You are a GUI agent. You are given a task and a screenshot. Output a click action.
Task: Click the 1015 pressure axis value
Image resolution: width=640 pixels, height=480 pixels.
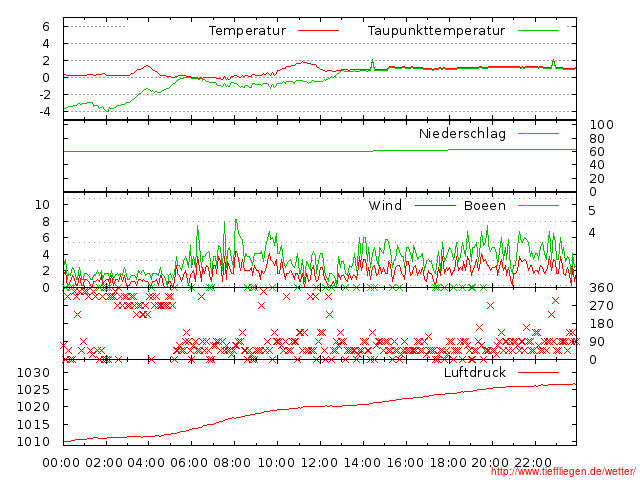pyautogui.click(x=33, y=424)
